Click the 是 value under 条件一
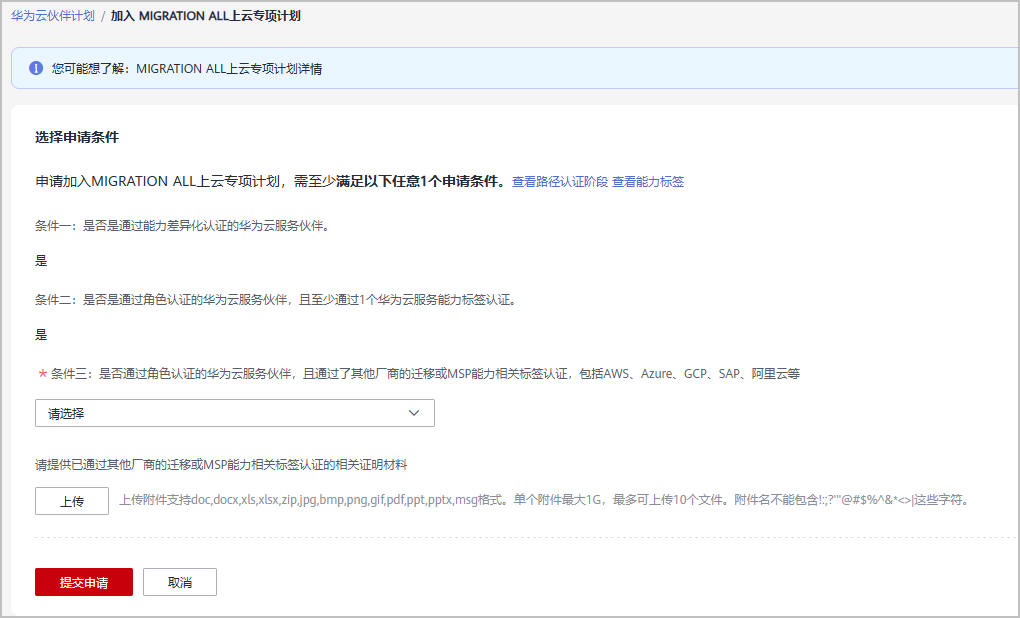This screenshot has height=618, width=1020. (x=41, y=261)
